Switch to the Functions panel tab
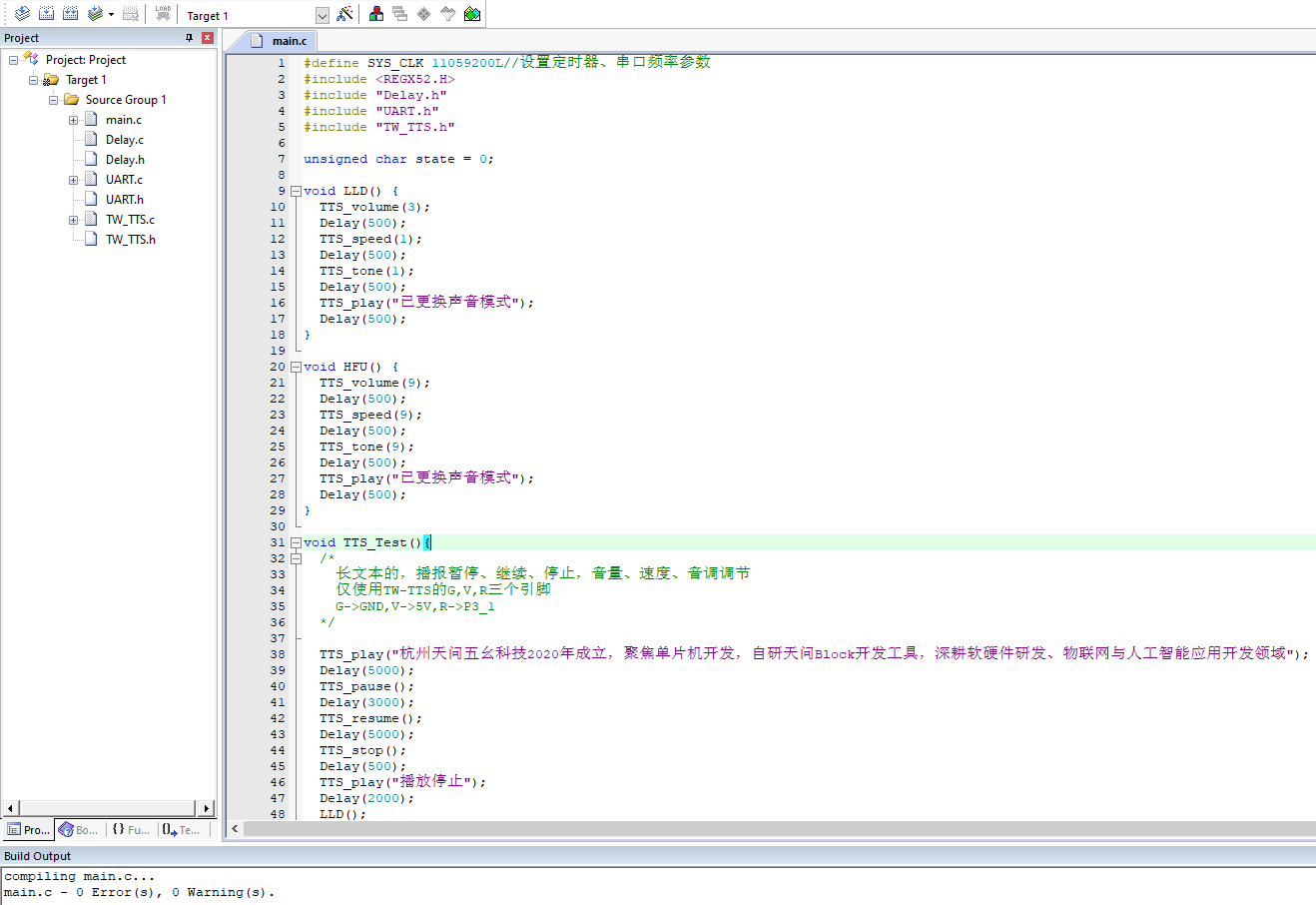Image resolution: width=1316 pixels, height=905 pixels. point(131,830)
